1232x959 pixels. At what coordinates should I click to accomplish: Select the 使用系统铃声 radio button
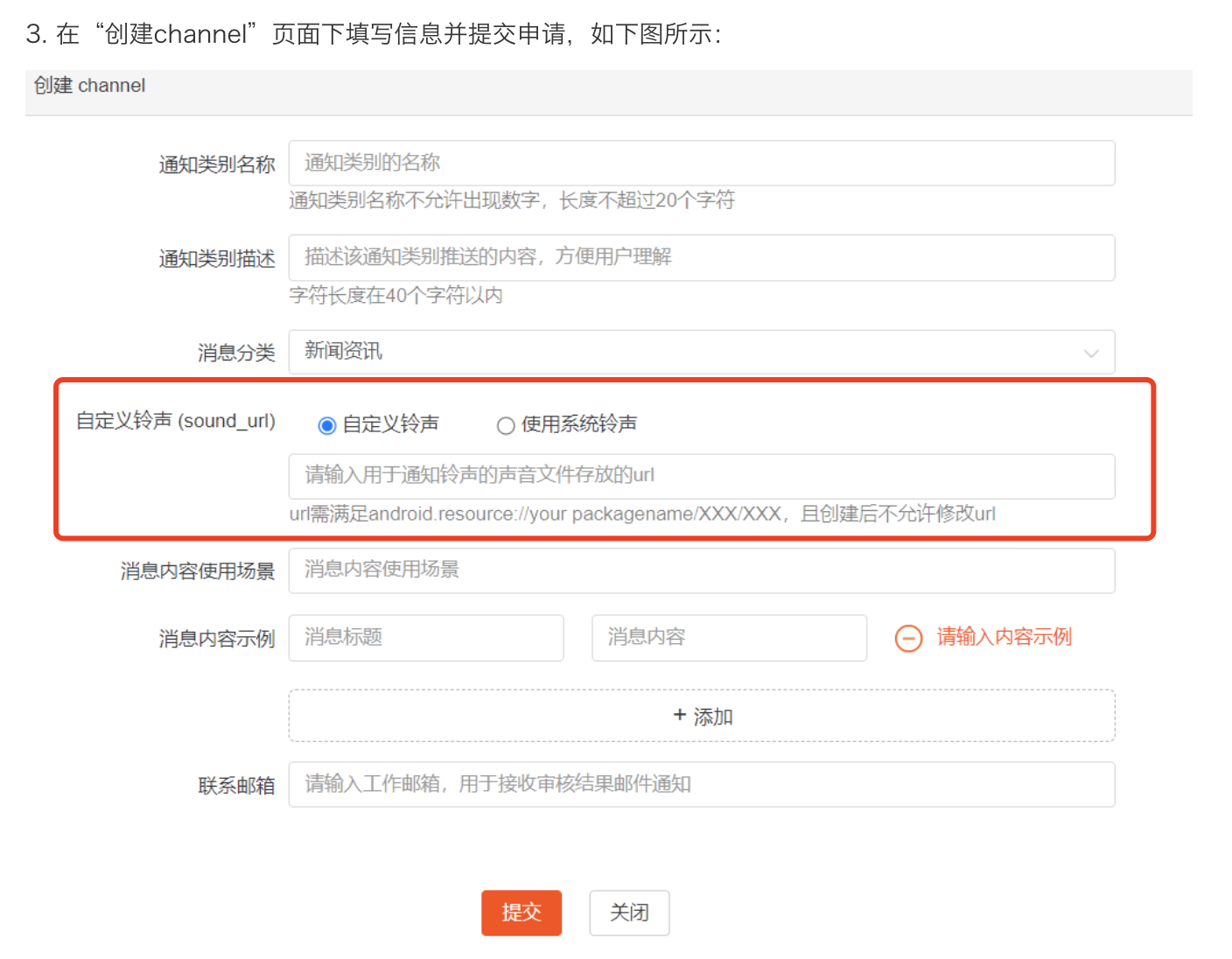point(506,425)
